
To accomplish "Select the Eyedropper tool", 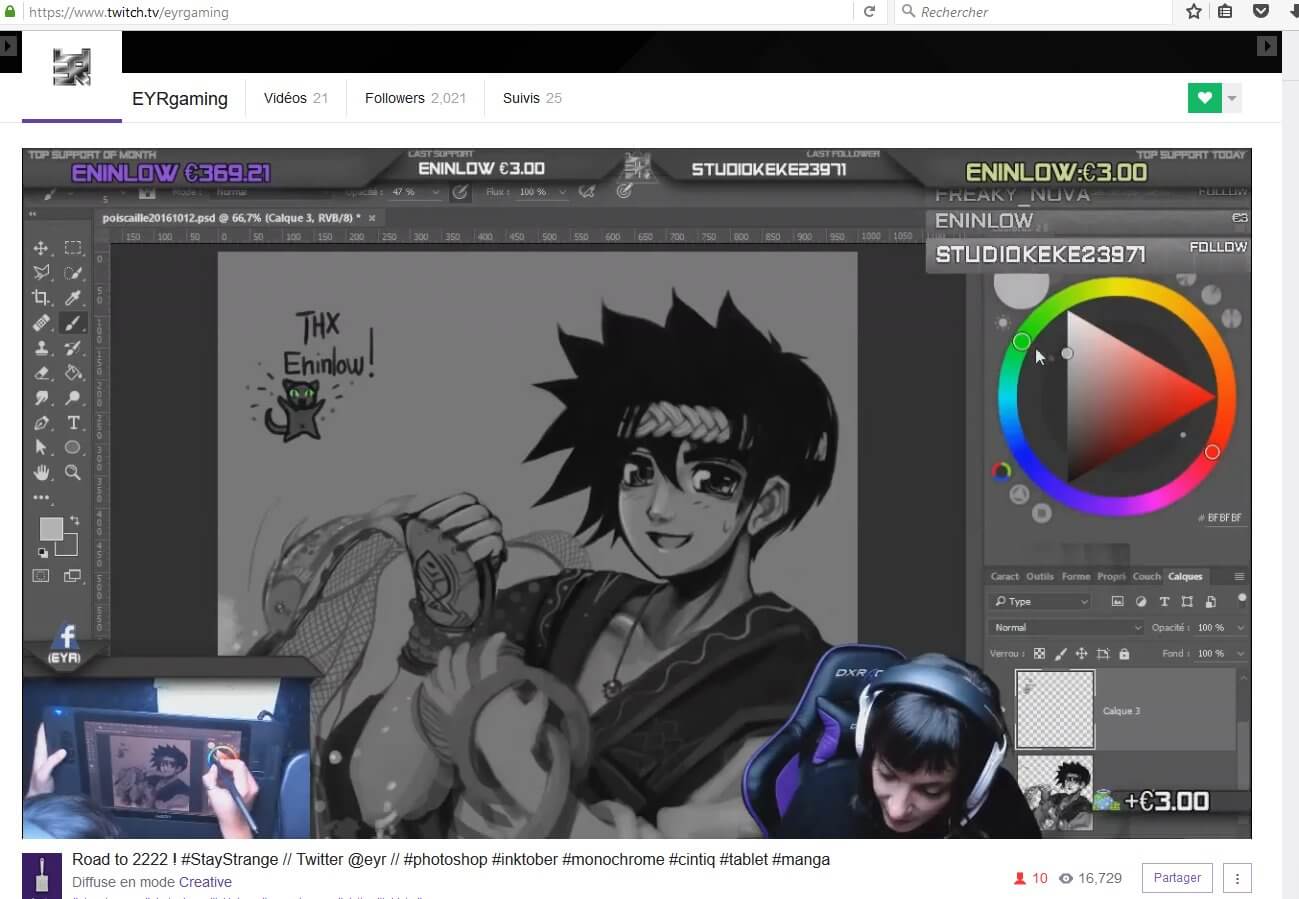I will coord(73,298).
